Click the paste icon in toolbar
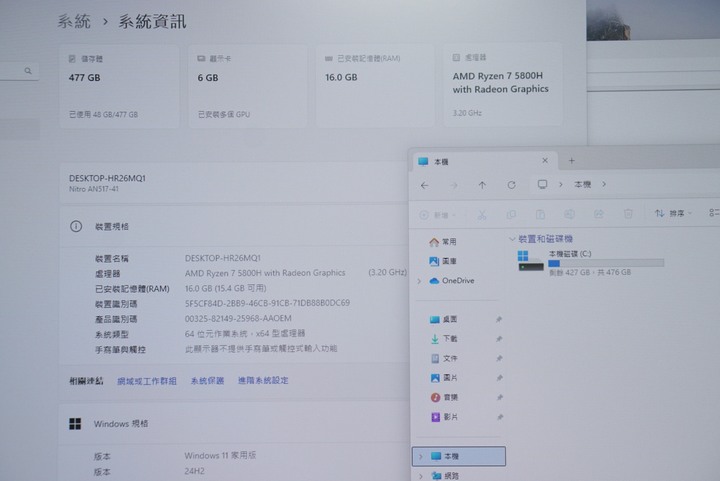 [540, 214]
